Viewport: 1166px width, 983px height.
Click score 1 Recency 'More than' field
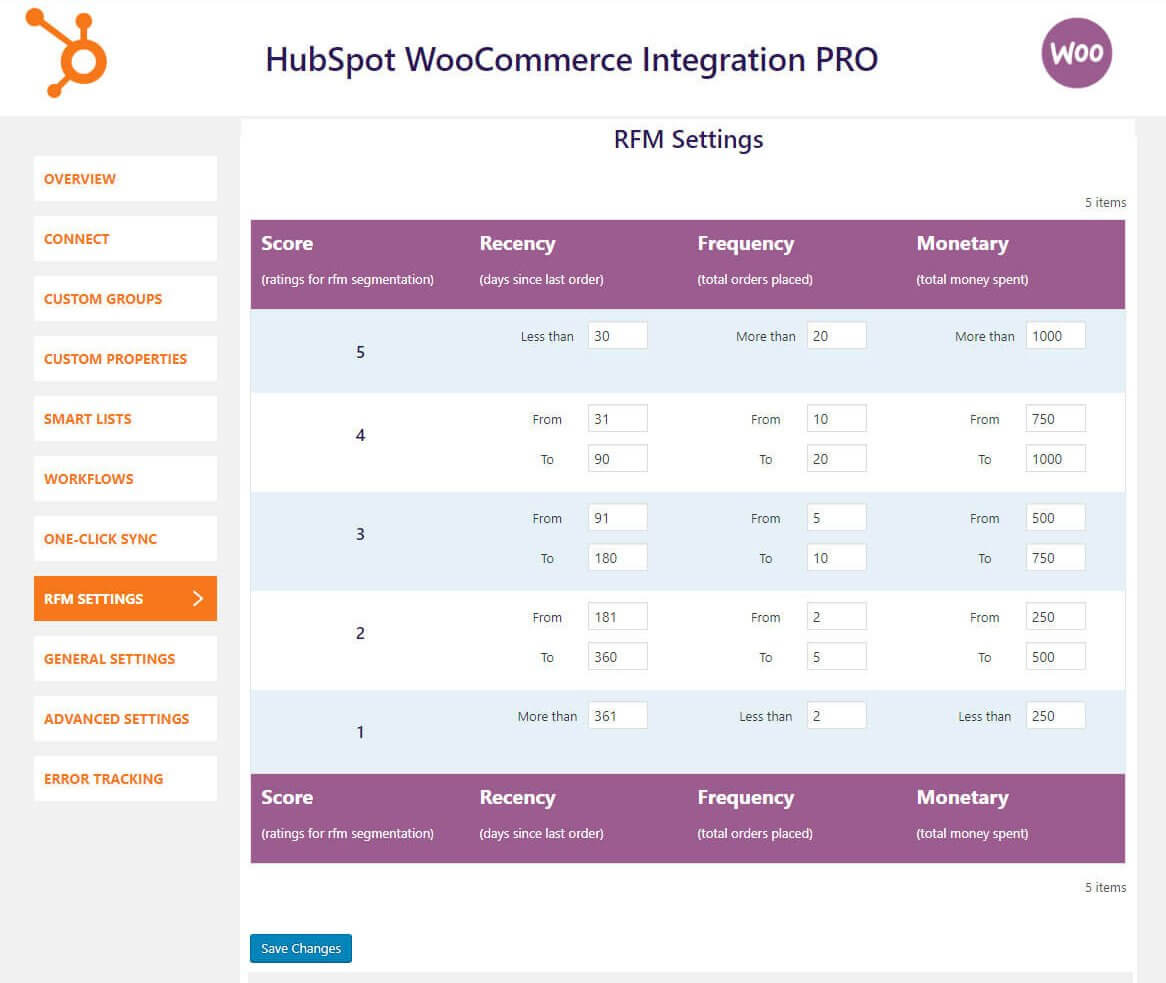click(617, 715)
